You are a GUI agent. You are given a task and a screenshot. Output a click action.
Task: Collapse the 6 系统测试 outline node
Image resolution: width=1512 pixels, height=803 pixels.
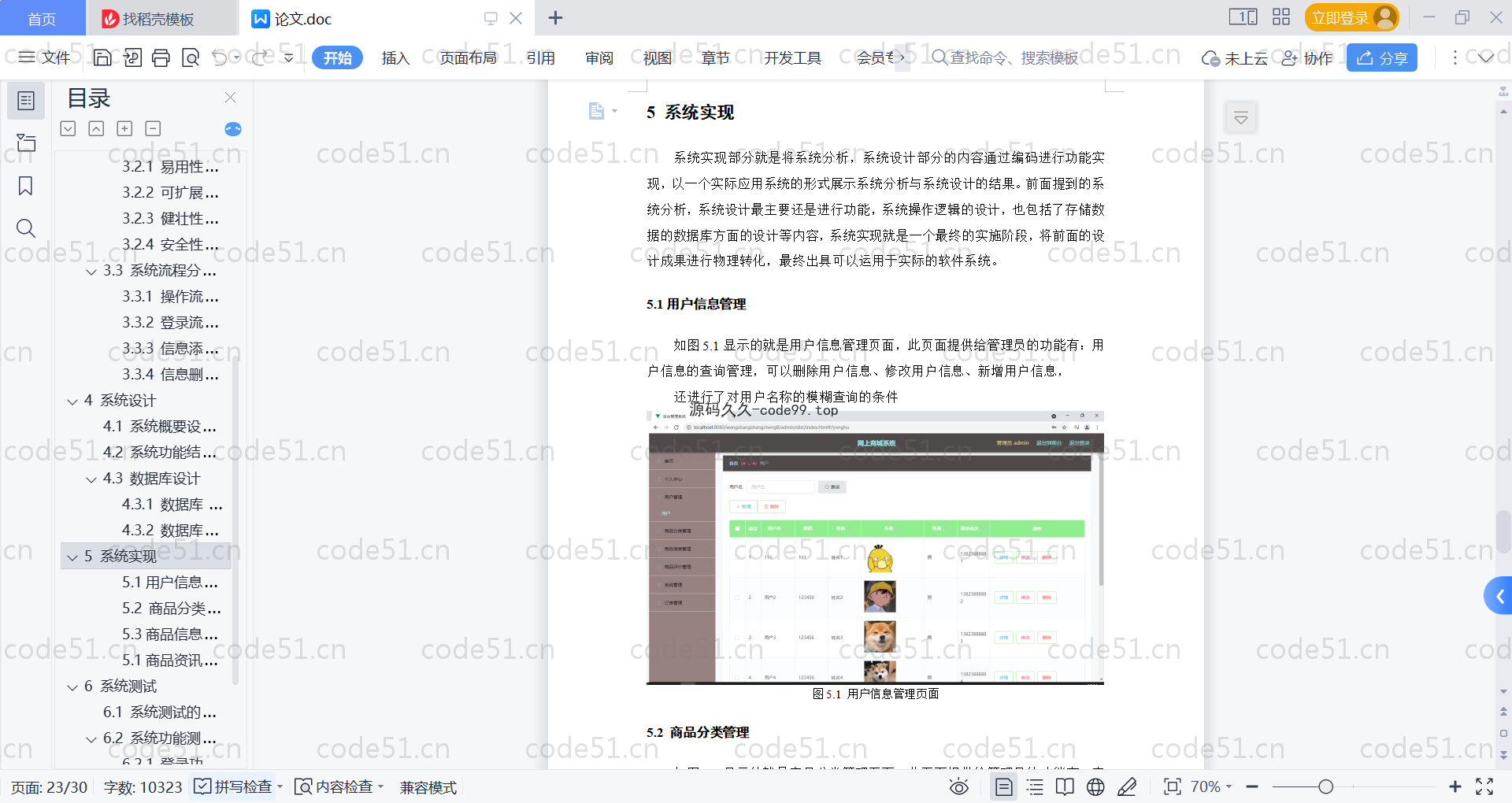click(72, 687)
